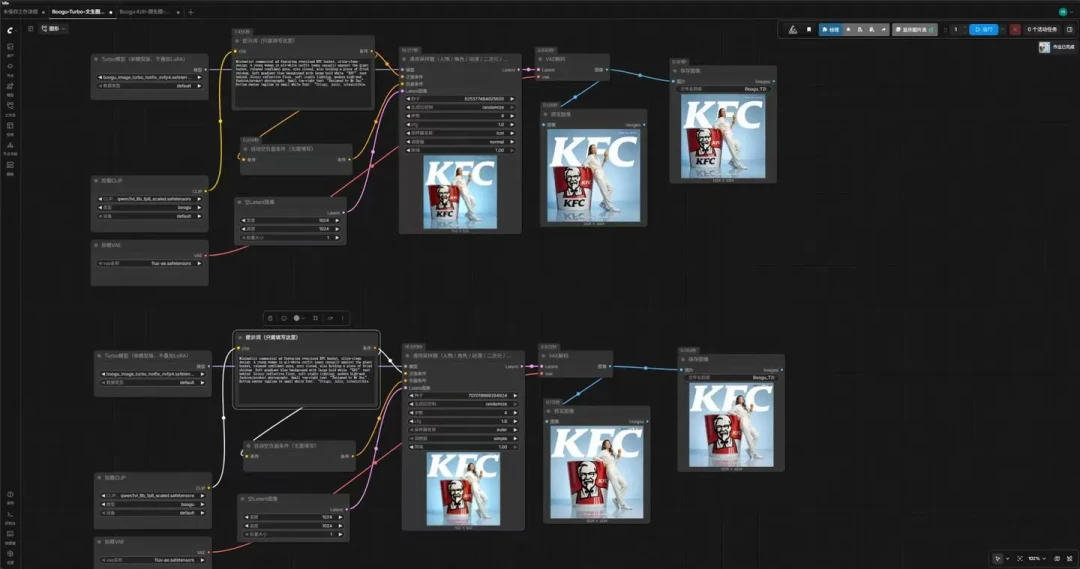
Task: Click the second icon in the selection toolbox
Action: [284, 318]
